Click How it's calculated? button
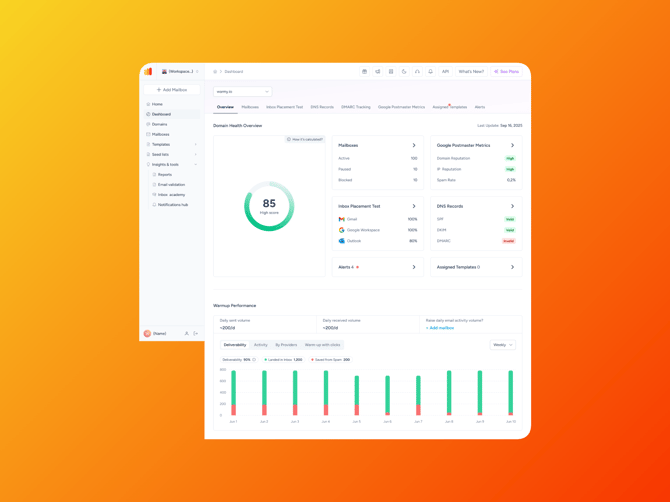Screen dimensions: 670x502 (305, 139)
